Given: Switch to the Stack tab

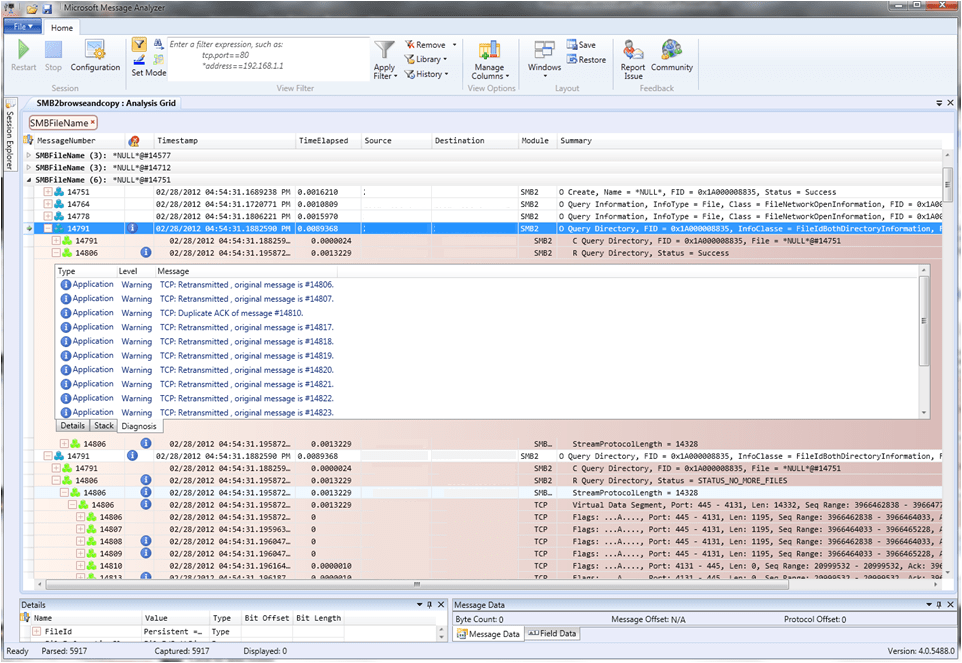Looking at the screenshot, I should point(103,425).
